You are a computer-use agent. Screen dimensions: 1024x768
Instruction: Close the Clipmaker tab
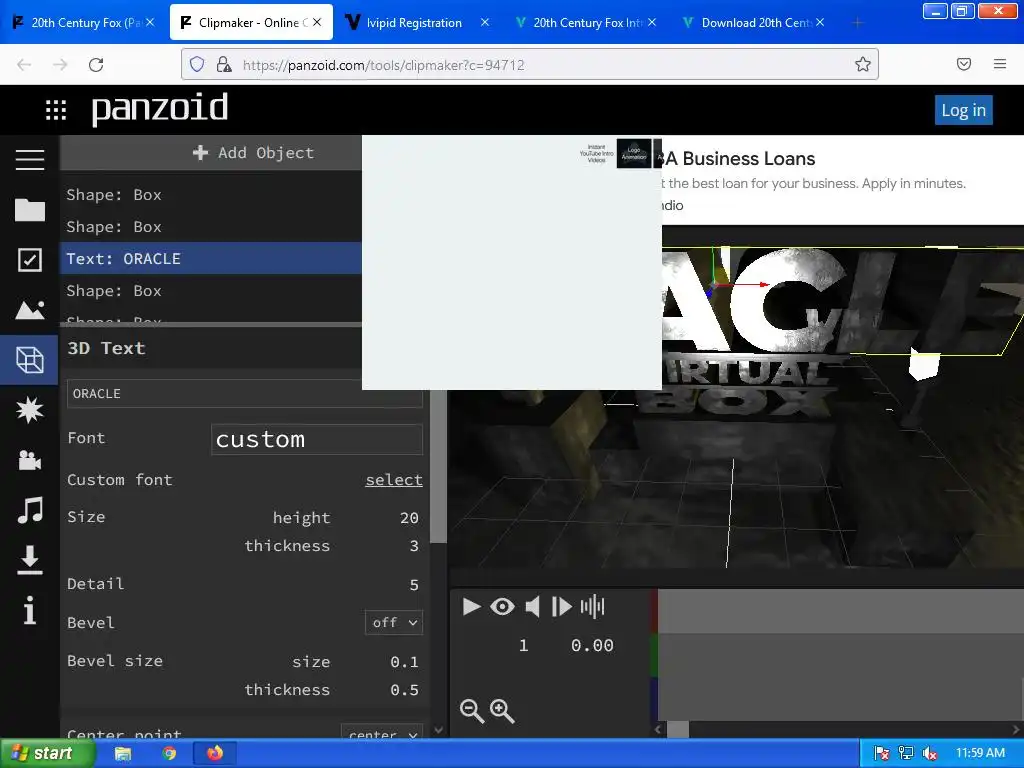tap(317, 22)
